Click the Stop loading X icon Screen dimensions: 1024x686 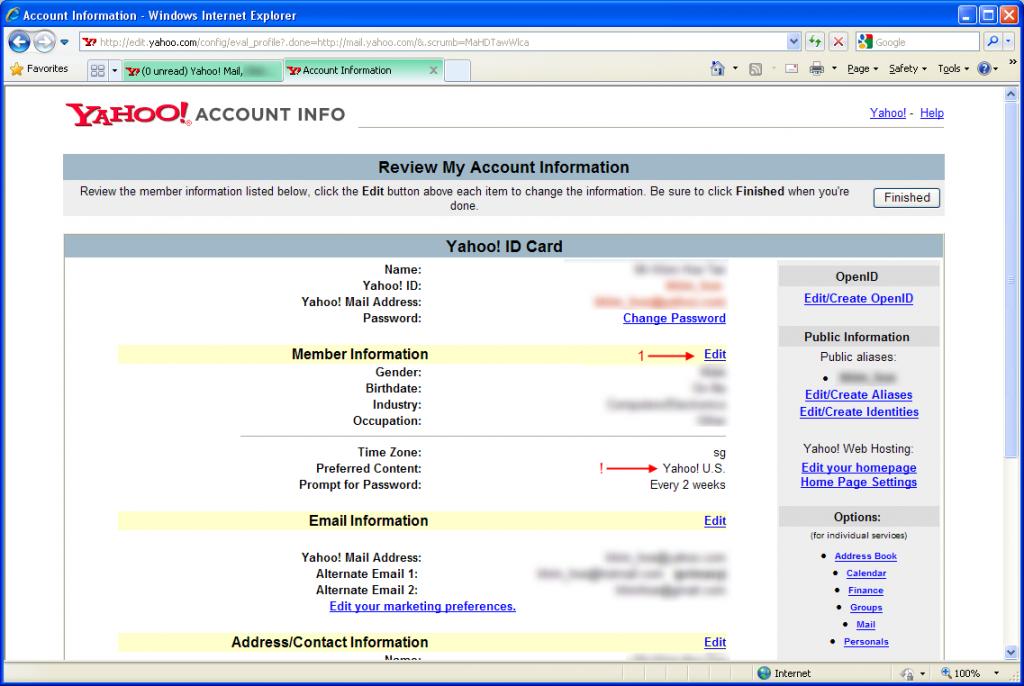click(838, 42)
